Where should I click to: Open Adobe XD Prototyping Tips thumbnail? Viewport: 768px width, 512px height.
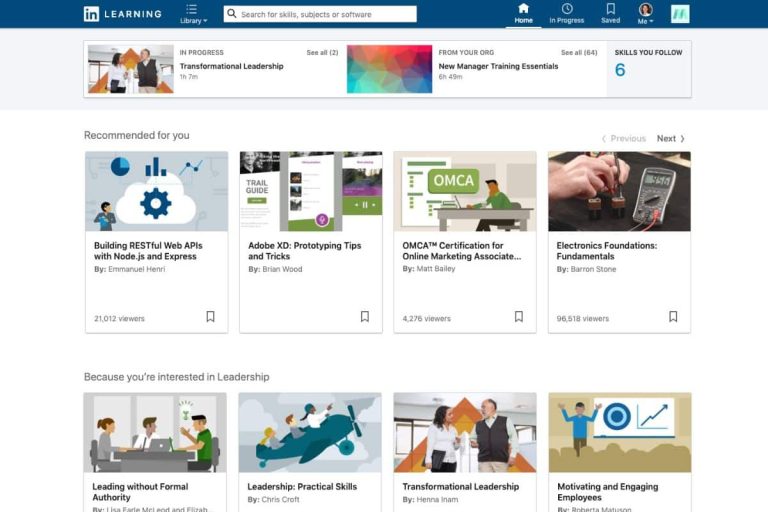pyautogui.click(x=311, y=192)
